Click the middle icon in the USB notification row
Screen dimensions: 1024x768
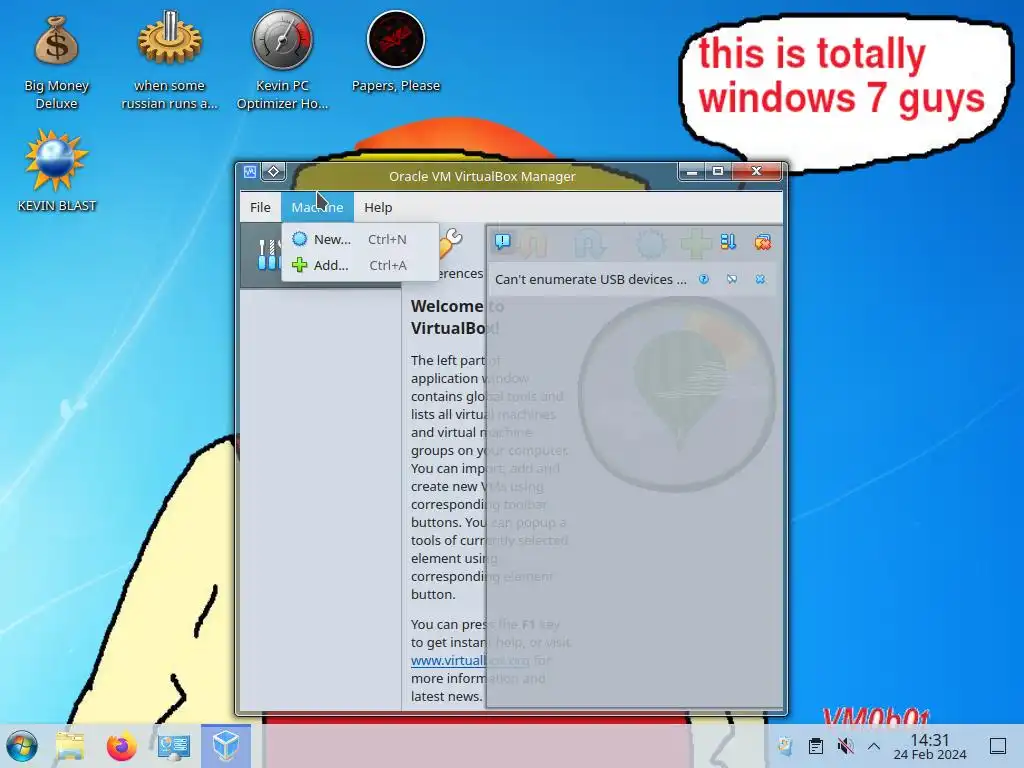(731, 280)
